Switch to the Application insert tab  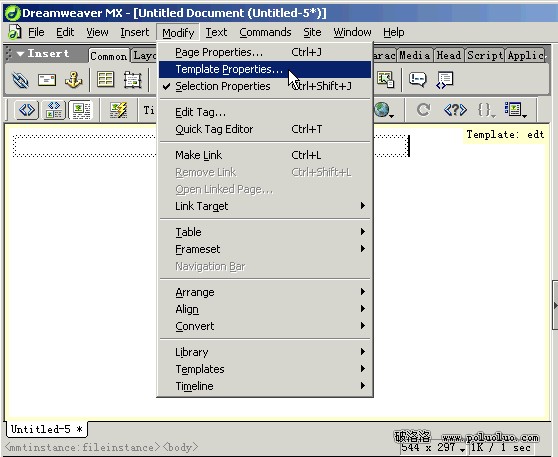525,55
